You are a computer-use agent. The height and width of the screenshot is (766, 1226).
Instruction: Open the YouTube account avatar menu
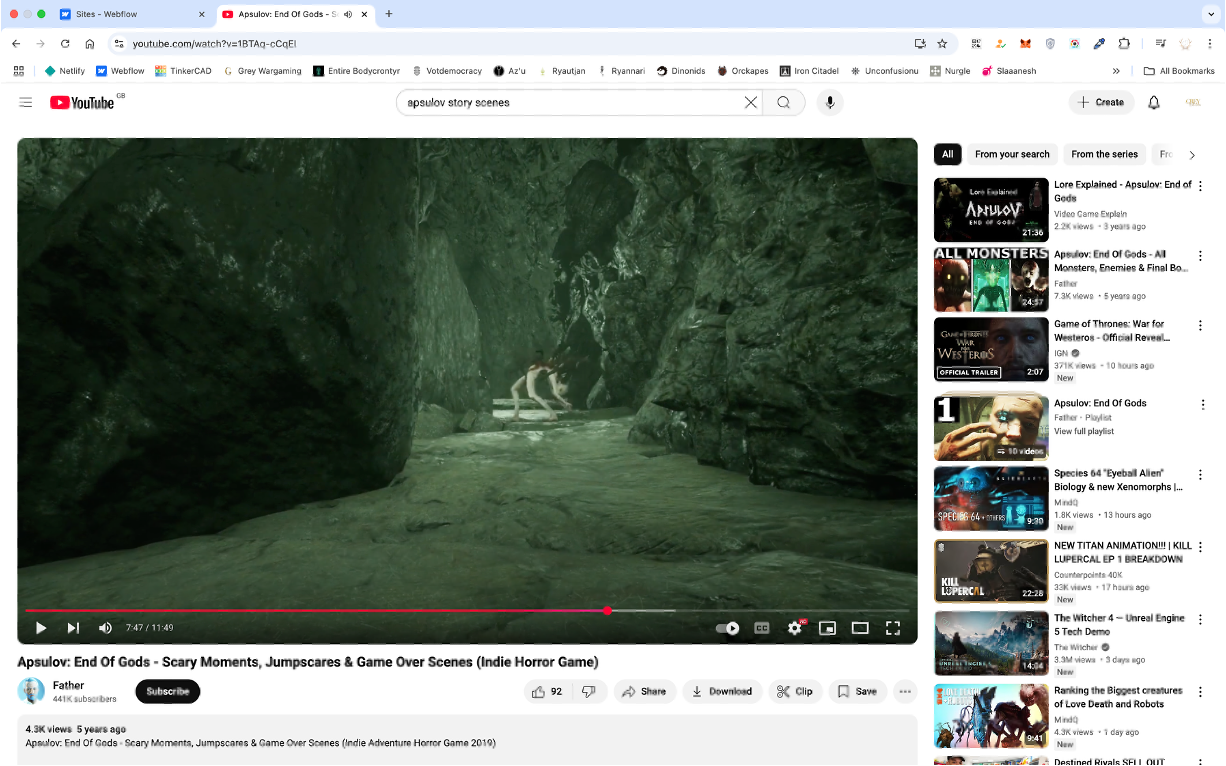(x=1193, y=102)
